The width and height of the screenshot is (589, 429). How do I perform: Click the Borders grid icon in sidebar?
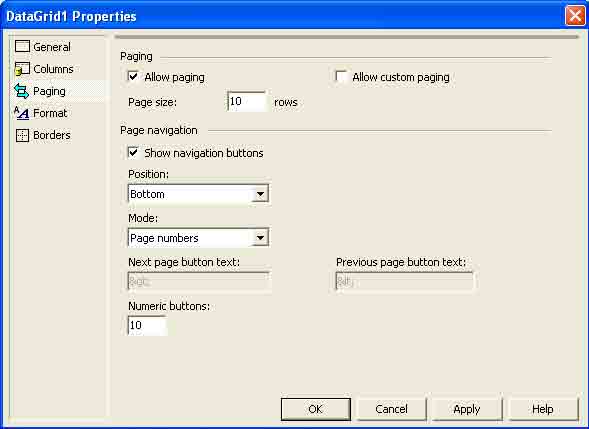[x=22, y=135]
